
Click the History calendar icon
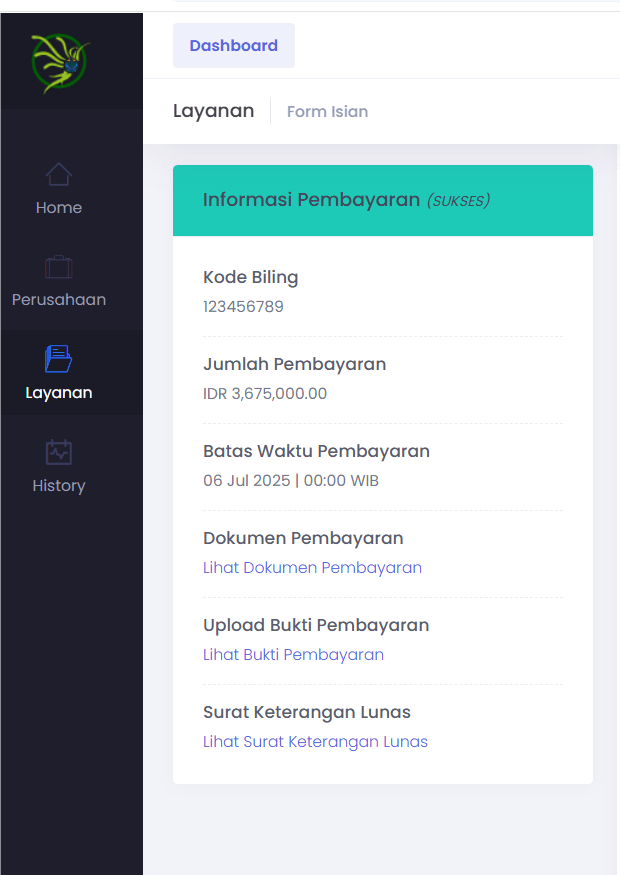[x=59, y=452]
